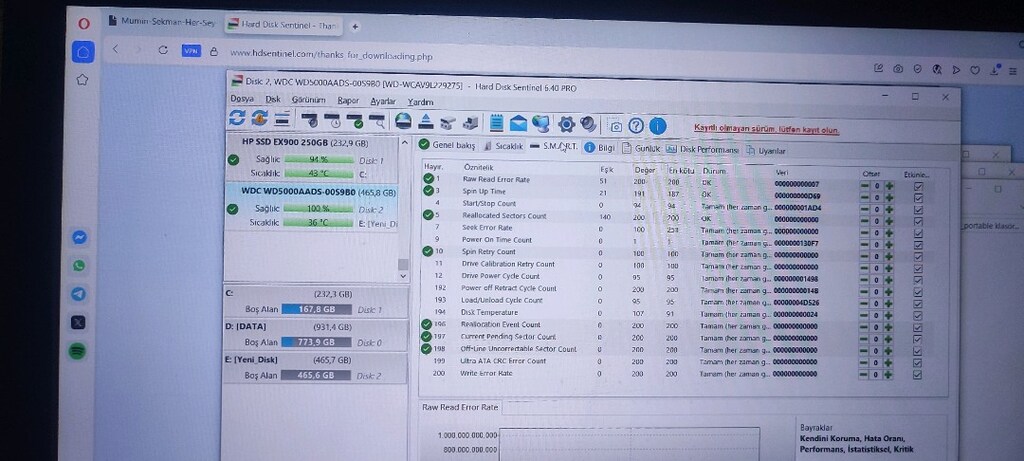Decrease offset with minus for Disk Temperature
The height and width of the screenshot is (461, 1024).
[863, 316]
